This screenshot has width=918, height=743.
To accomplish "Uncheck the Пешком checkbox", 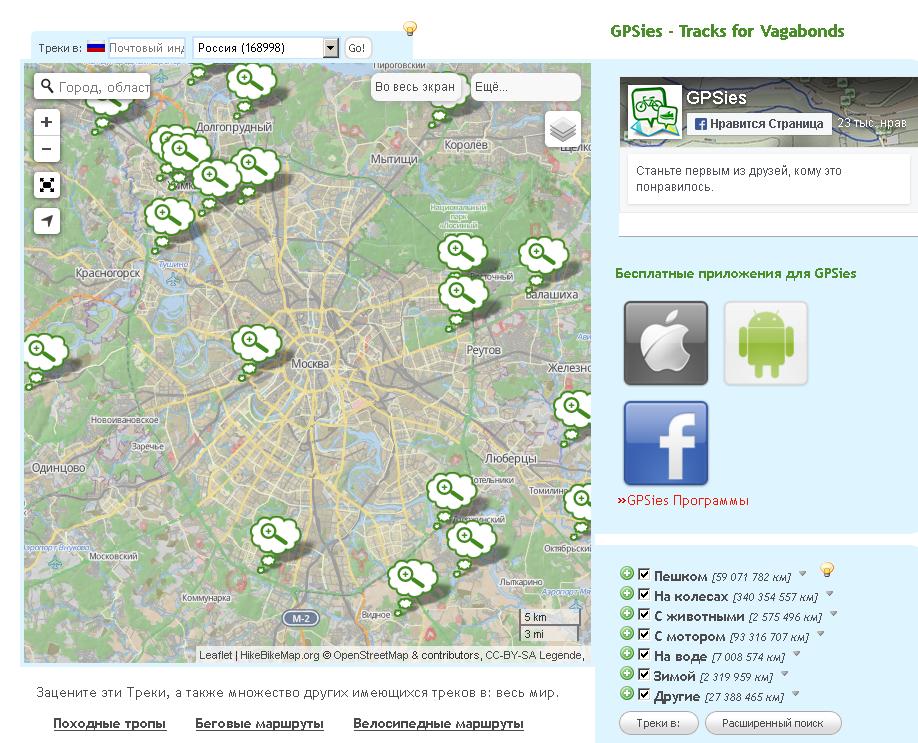I will (644, 574).
